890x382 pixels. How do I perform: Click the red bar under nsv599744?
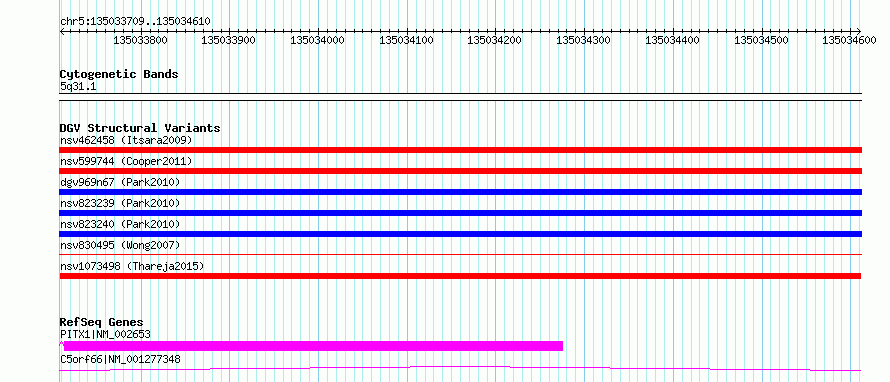[x=461, y=171]
